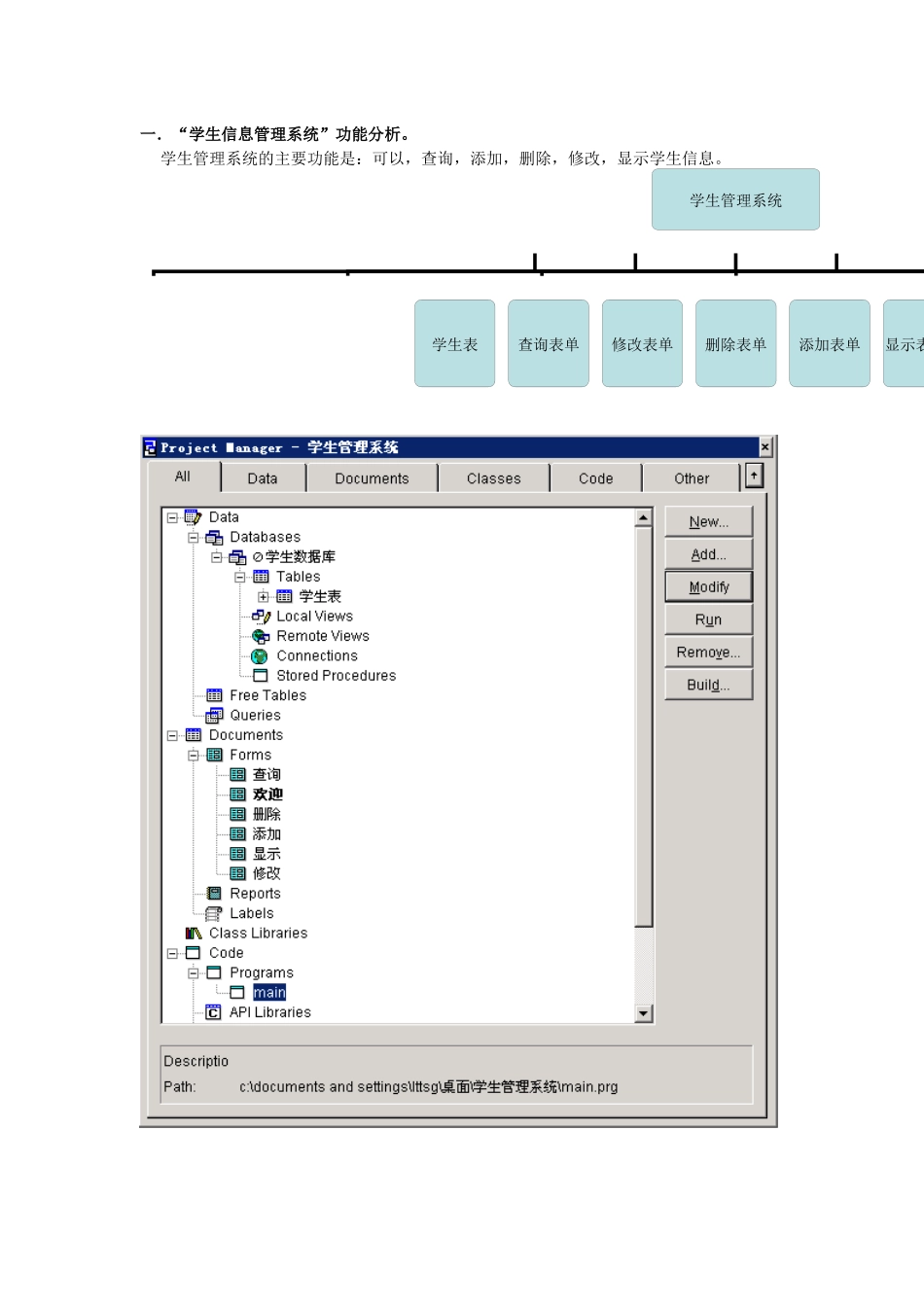
Task: Collapse the Databases tree node
Action: pyautogui.click(x=193, y=538)
